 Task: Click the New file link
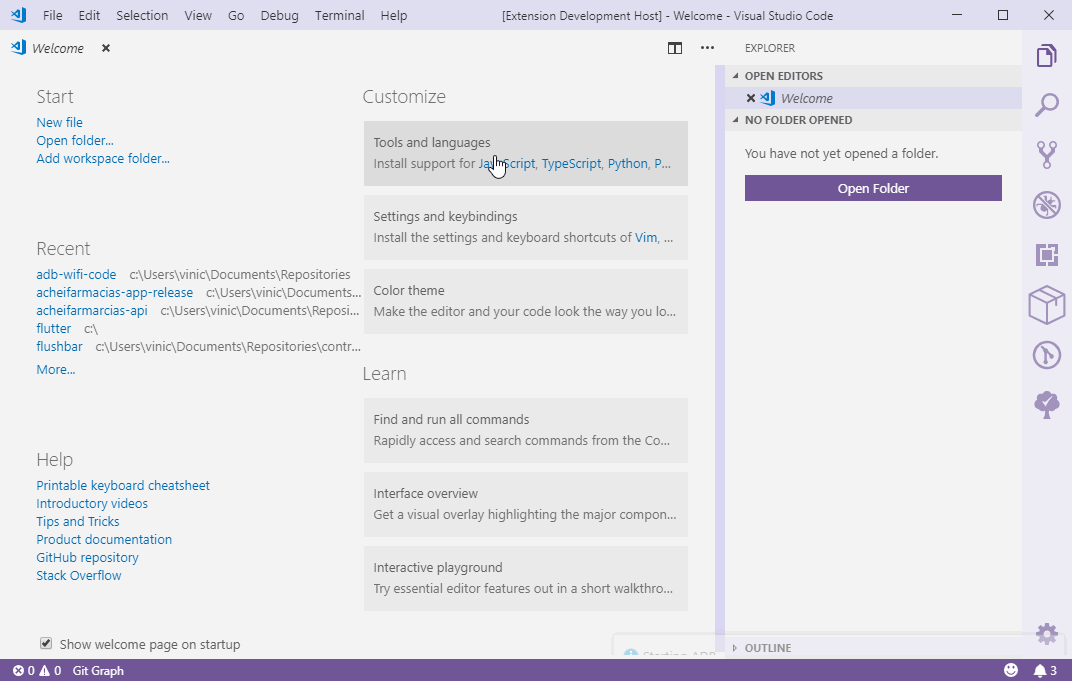[x=59, y=122]
